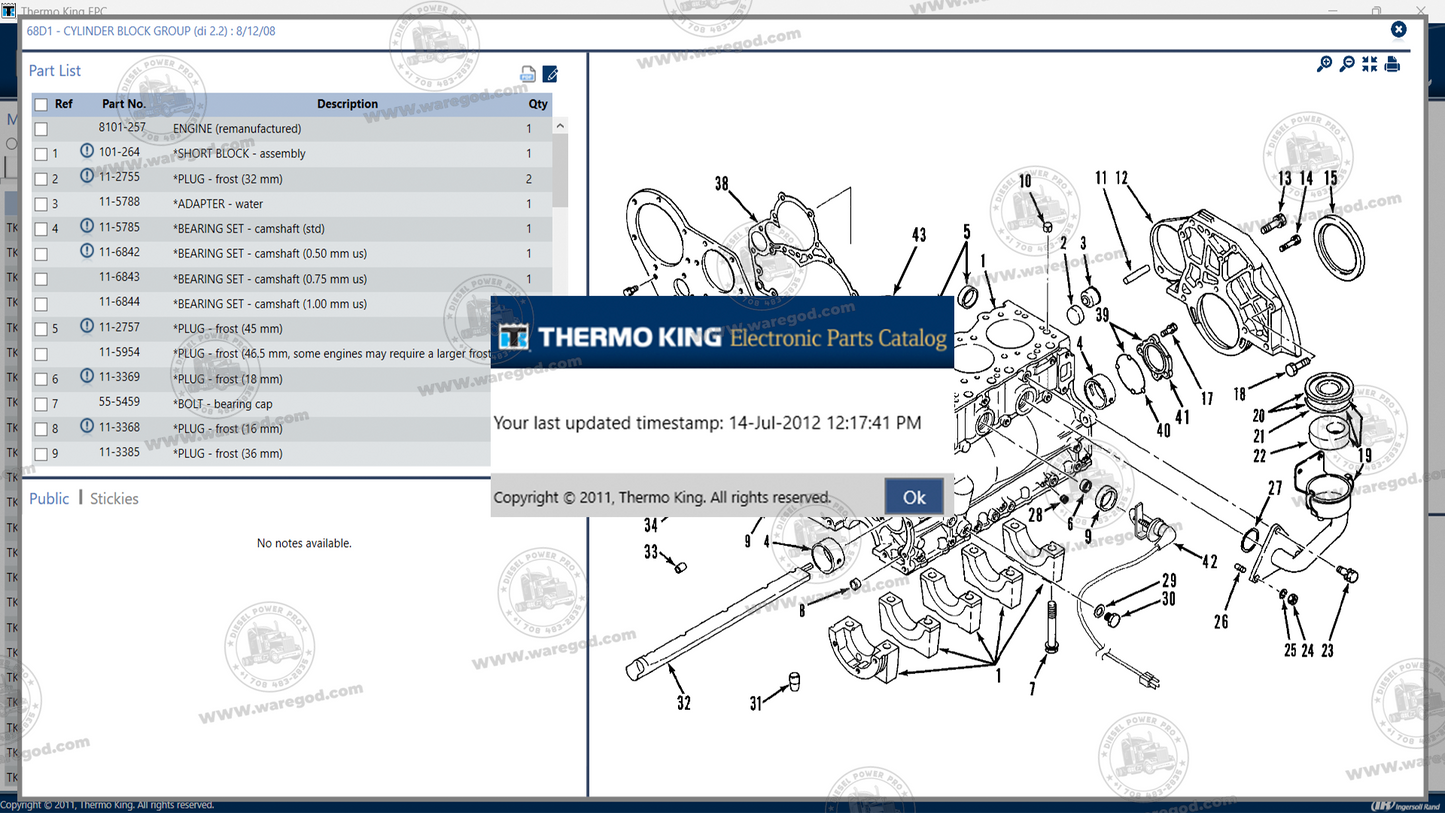Check the checkbox for SHORT BLOCK assembly
Image resolution: width=1445 pixels, height=813 pixels.
click(x=41, y=153)
